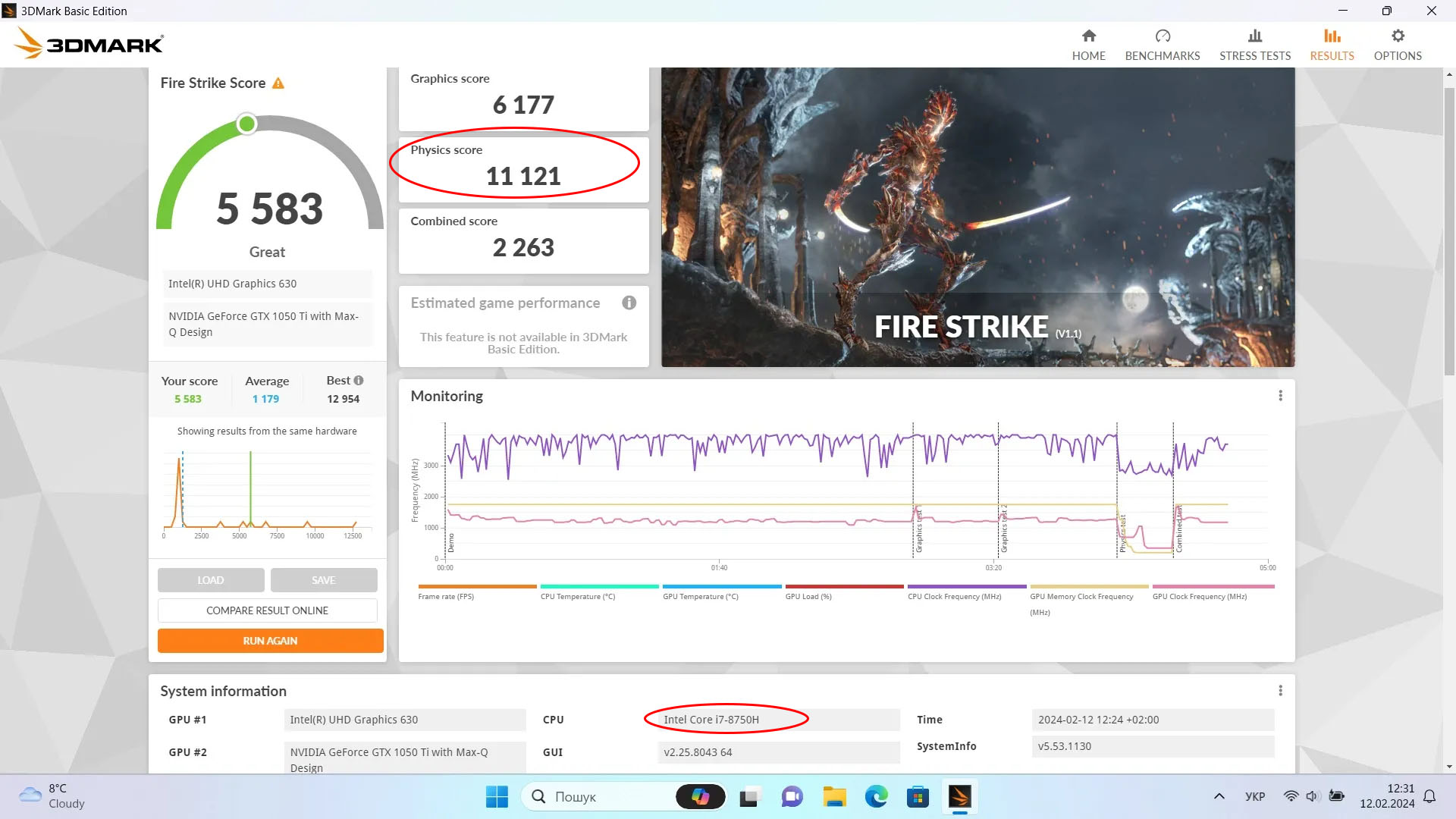Viewport: 1456px width, 819px height.
Task: Toggle CPU Clock Frequency graph legend
Action: 966,592
